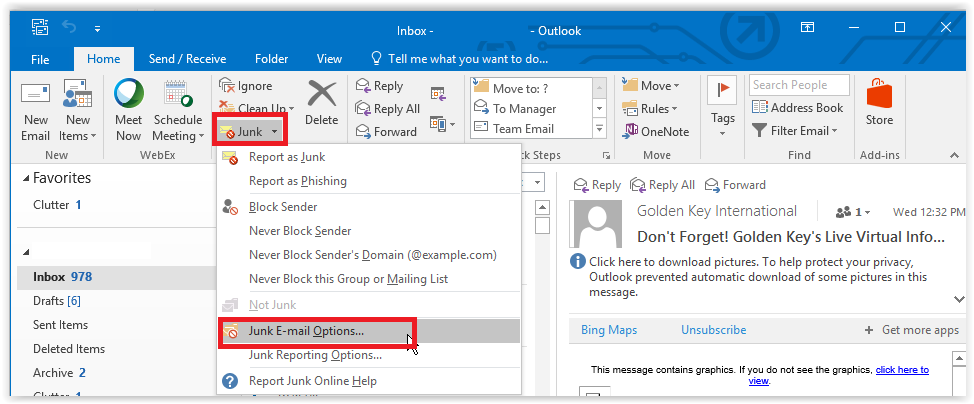Click the recipients count people icon
The width and height of the screenshot is (974, 404).
click(x=851, y=212)
